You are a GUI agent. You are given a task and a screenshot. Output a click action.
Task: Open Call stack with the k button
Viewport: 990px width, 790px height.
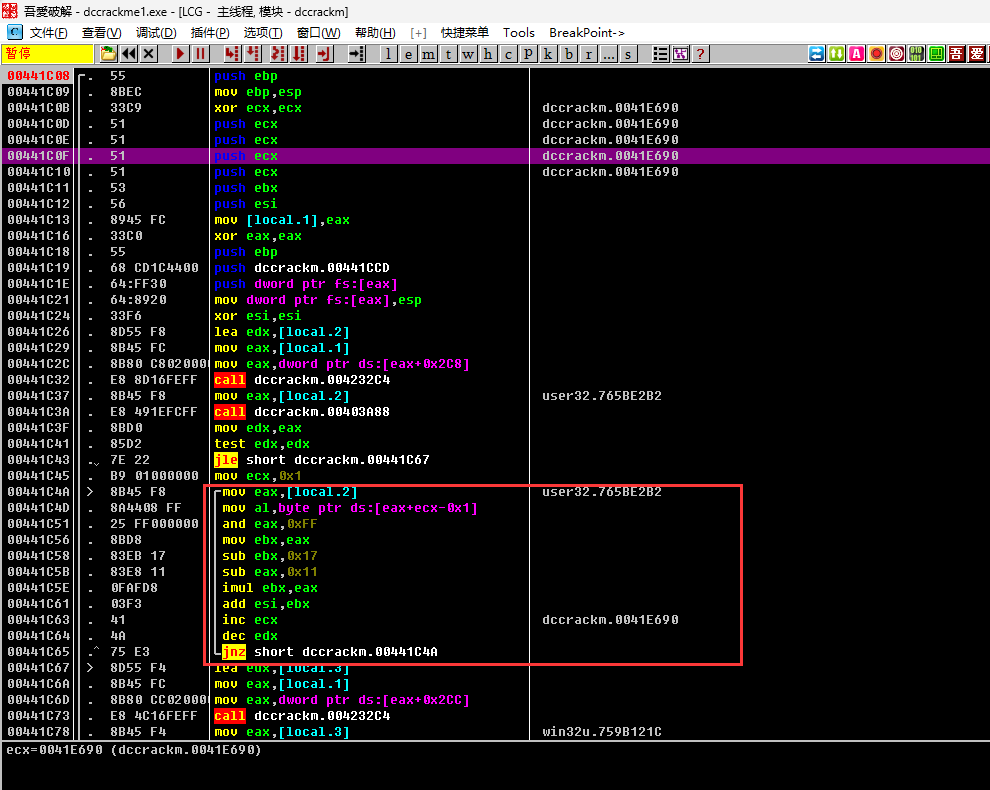coord(548,54)
